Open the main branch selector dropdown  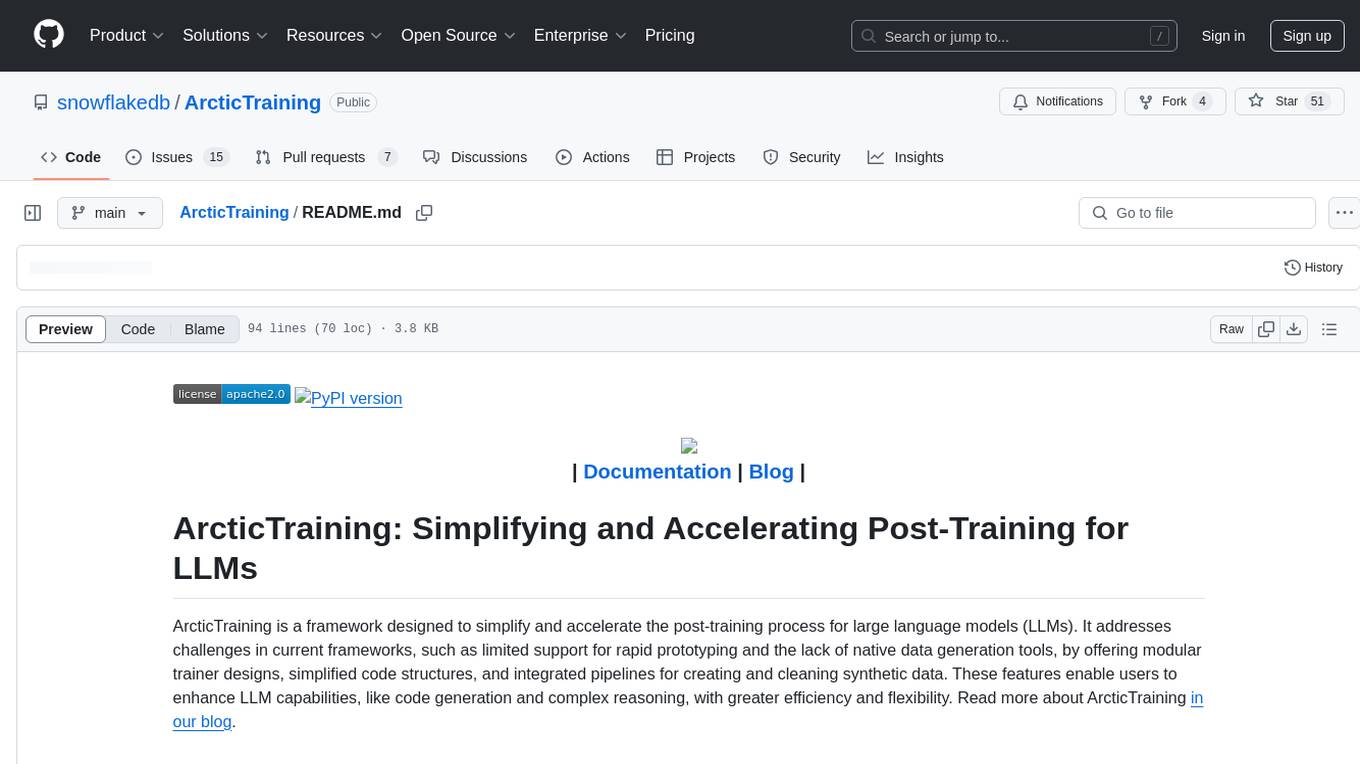coord(110,213)
